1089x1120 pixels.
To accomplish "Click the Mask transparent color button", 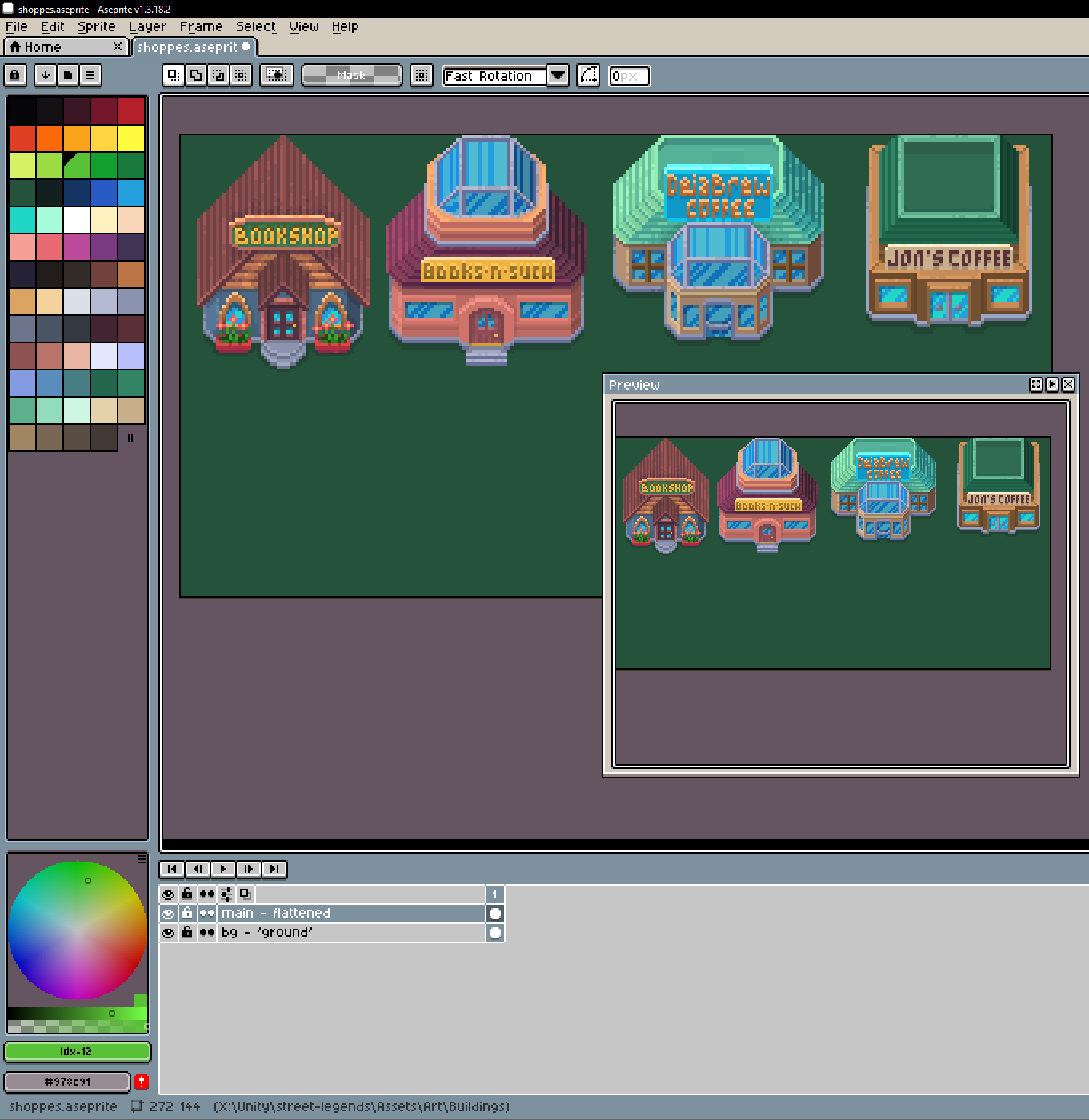I will [x=351, y=75].
